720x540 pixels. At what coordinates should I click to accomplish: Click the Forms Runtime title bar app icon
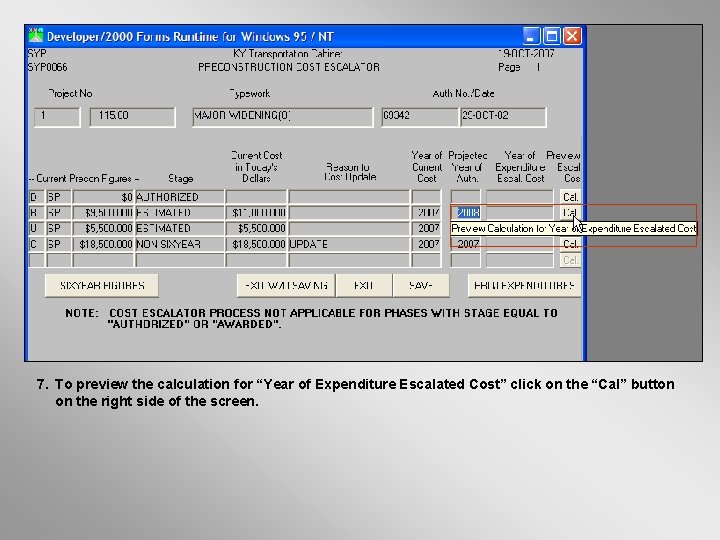point(35,36)
